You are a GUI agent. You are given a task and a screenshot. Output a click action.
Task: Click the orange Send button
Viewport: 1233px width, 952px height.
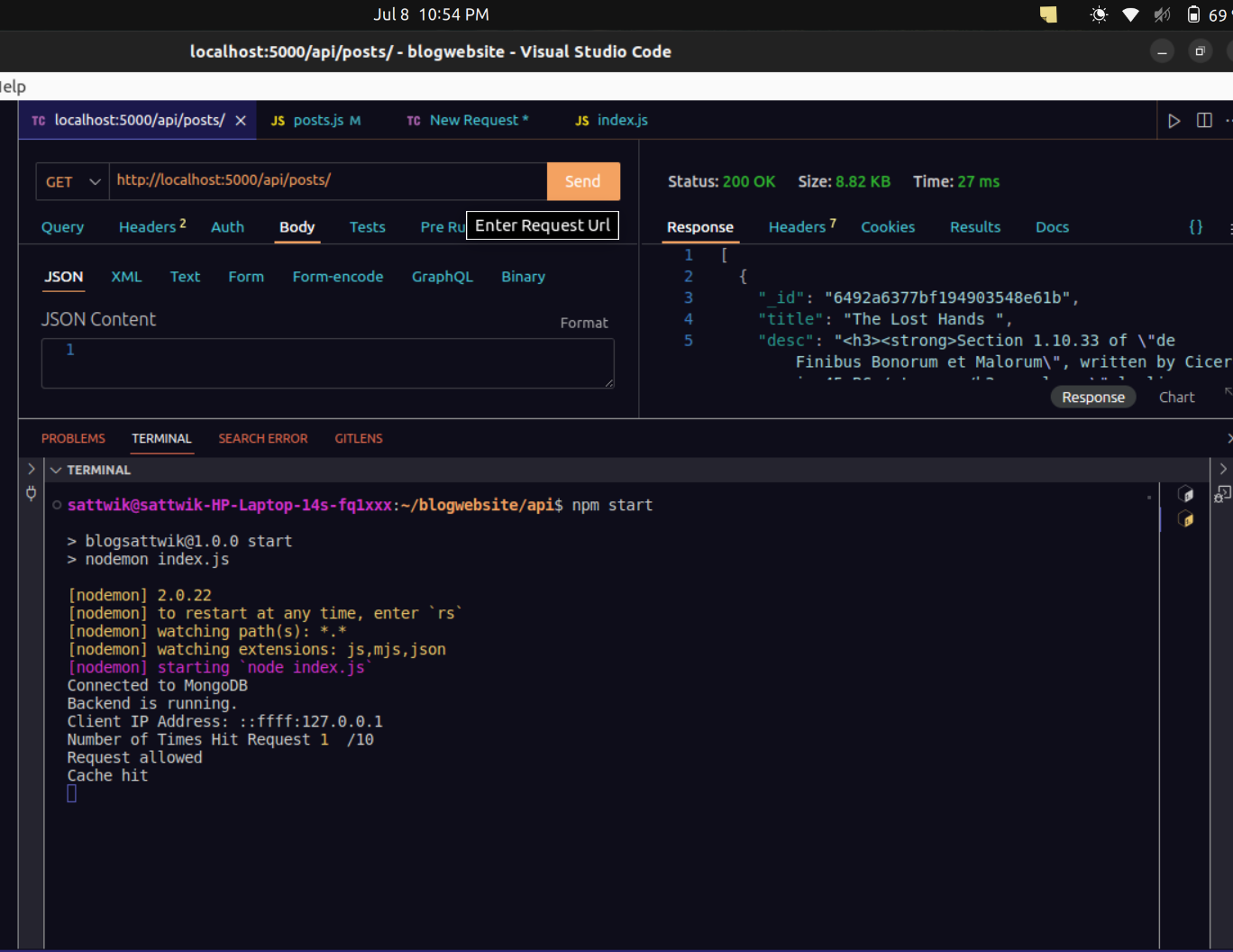[x=583, y=181]
